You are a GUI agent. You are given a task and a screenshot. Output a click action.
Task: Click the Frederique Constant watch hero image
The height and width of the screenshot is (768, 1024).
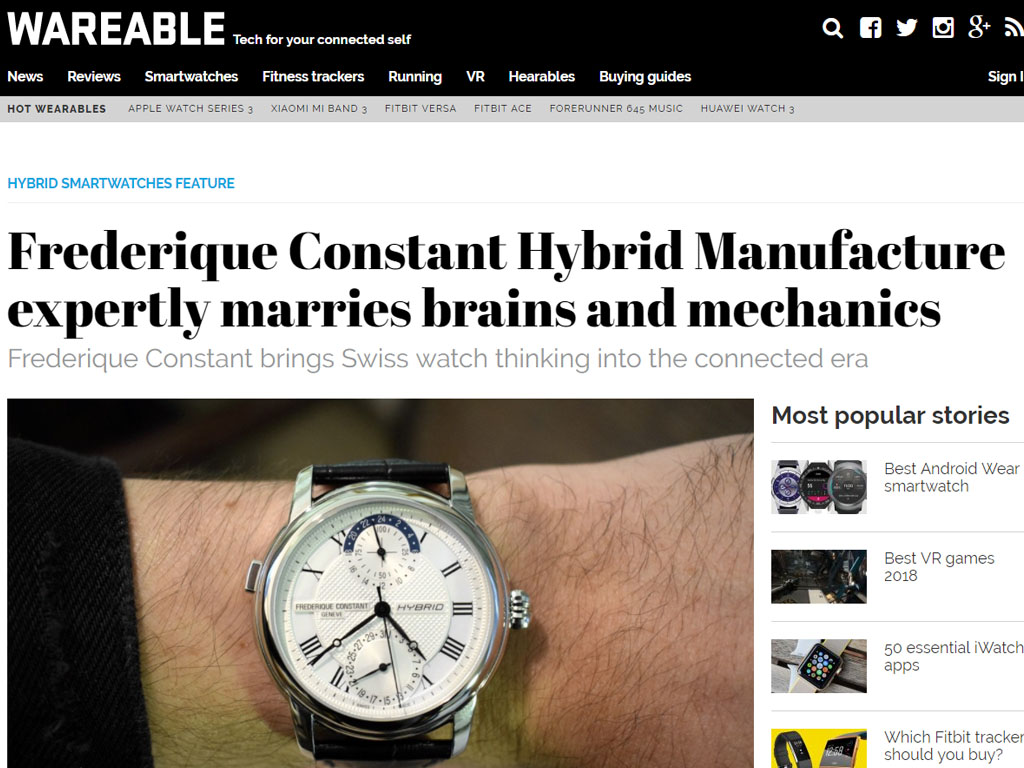(380, 583)
